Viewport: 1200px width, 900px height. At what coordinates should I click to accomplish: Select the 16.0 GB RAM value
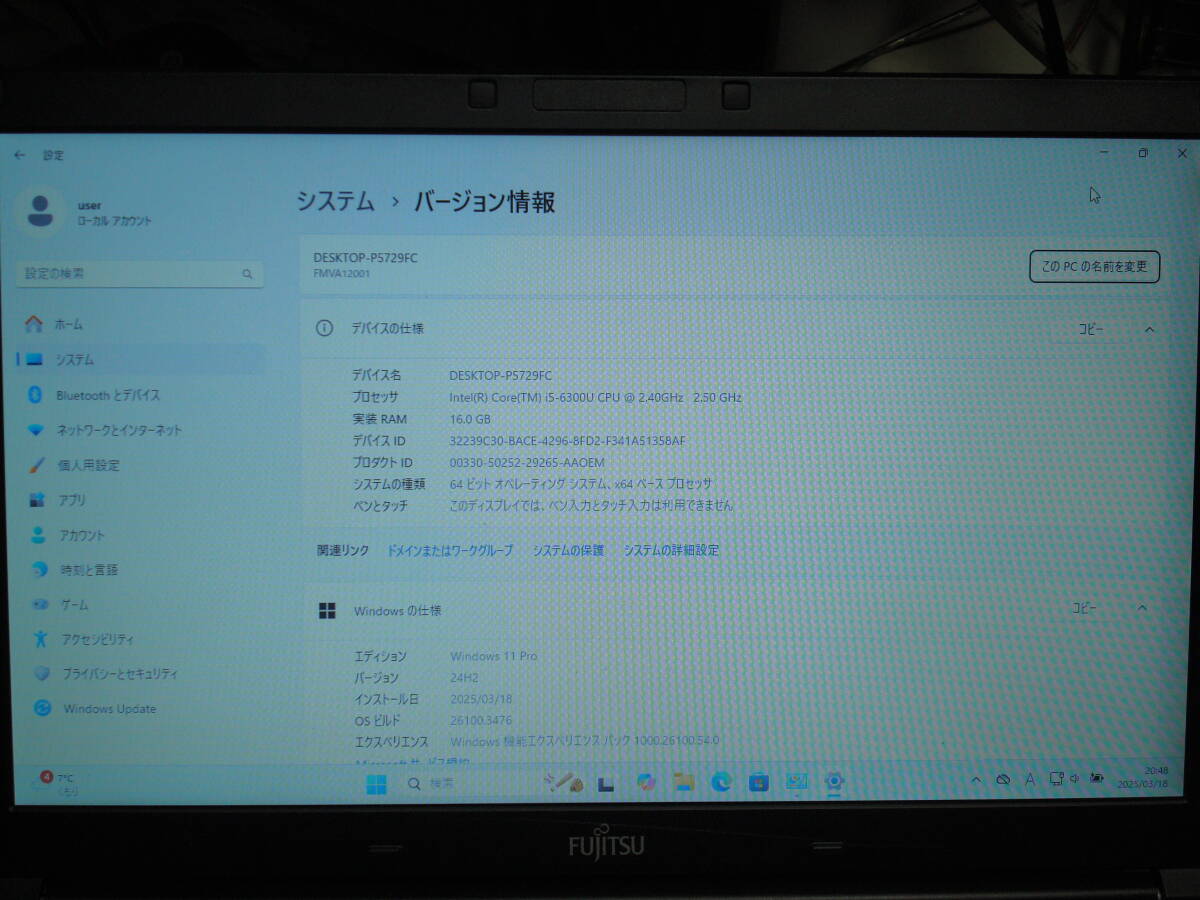(x=470, y=419)
